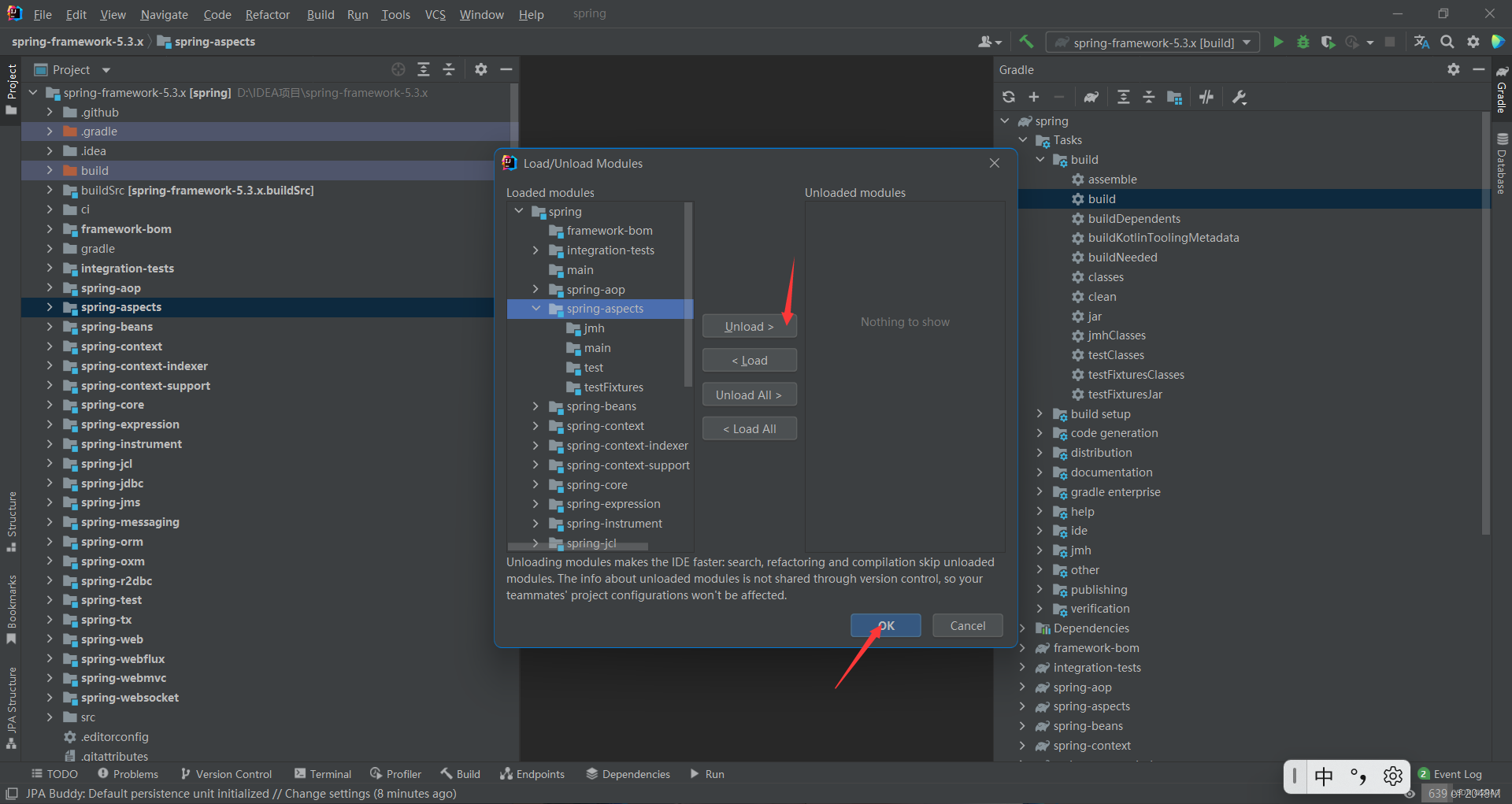
Task: Open the Refactor menu
Action: tap(267, 14)
